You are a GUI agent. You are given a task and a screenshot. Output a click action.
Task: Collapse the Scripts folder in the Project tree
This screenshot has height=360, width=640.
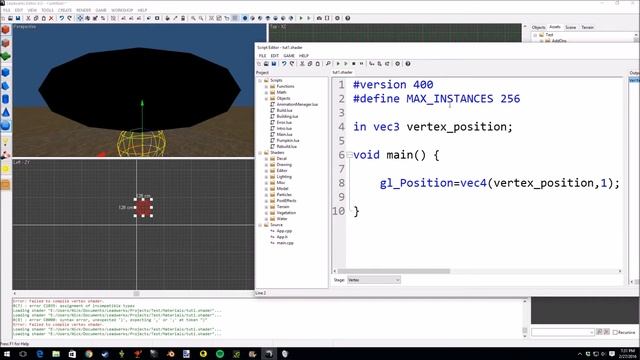pos(260,80)
